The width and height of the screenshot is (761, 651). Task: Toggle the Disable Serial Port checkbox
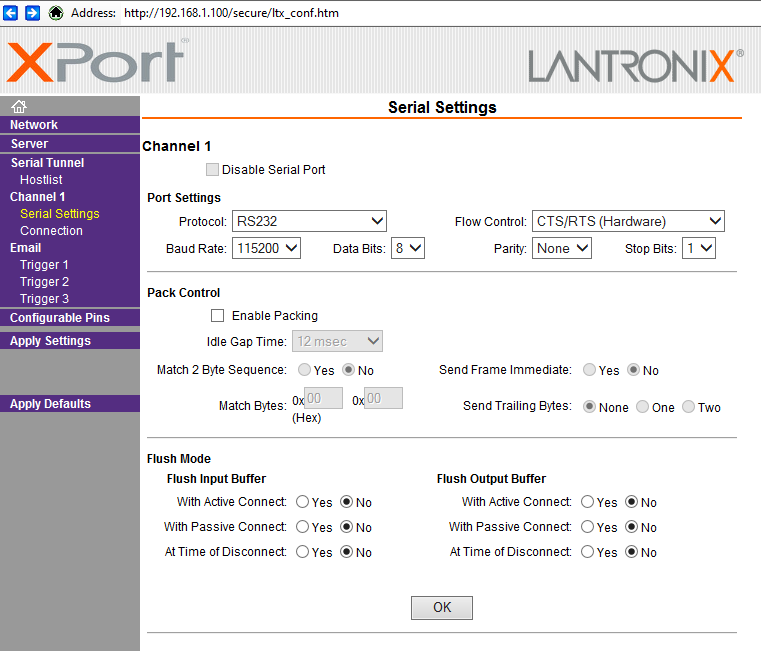pos(212,169)
